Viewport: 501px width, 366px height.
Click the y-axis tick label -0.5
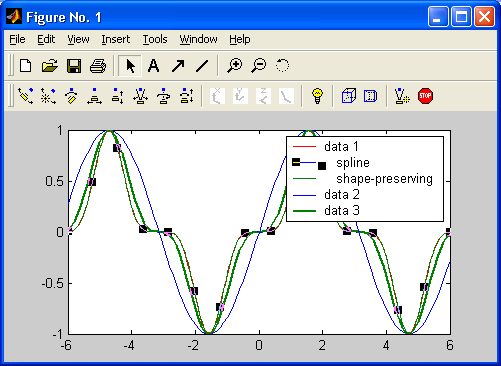coord(52,284)
